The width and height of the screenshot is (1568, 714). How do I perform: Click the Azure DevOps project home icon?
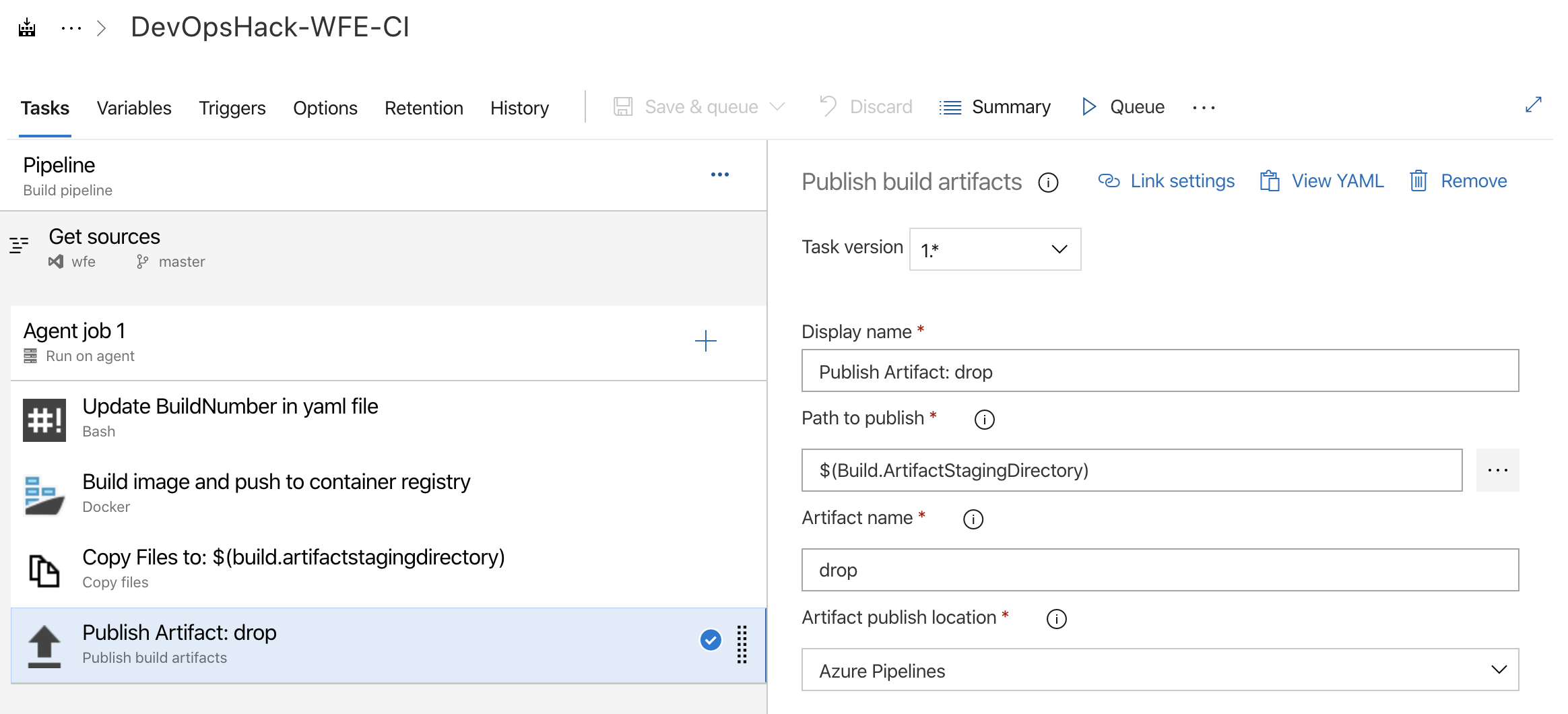pos(27,28)
